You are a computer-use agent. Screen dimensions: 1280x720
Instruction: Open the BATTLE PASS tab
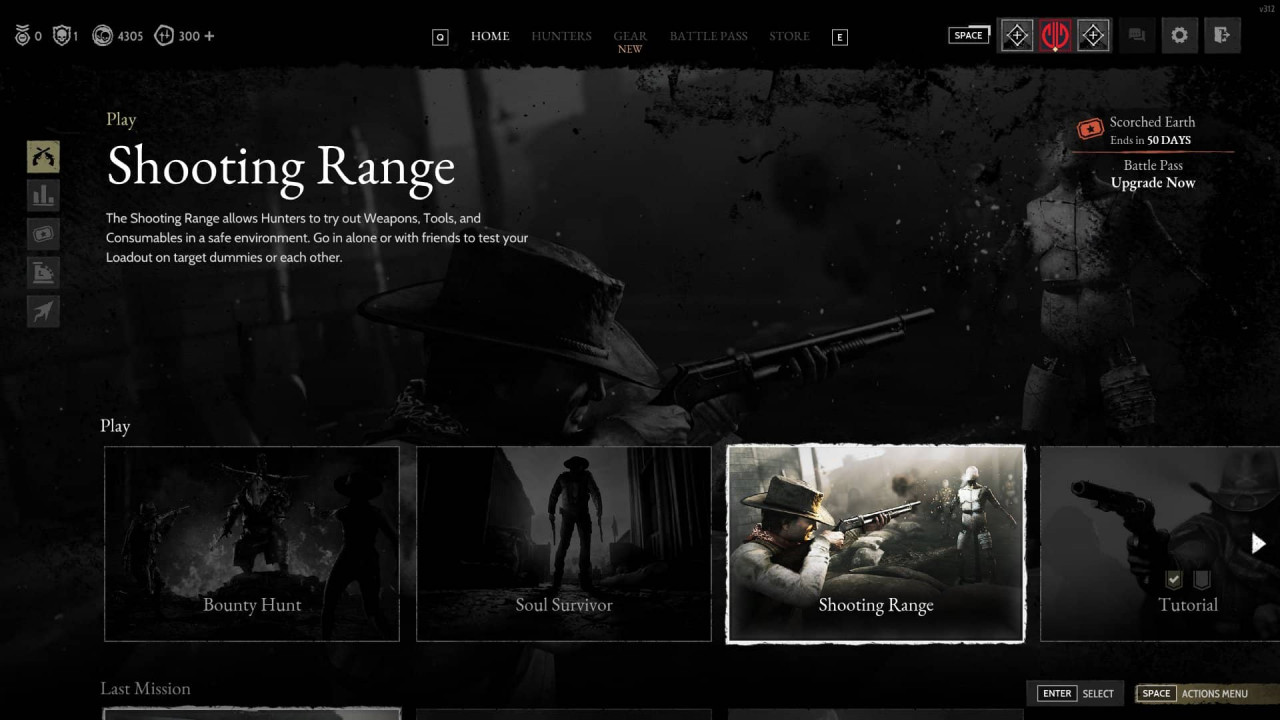[708, 36]
